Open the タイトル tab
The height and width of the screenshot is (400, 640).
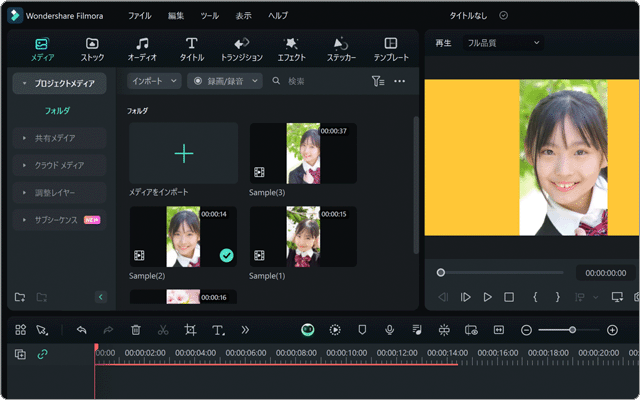tap(192, 49)
